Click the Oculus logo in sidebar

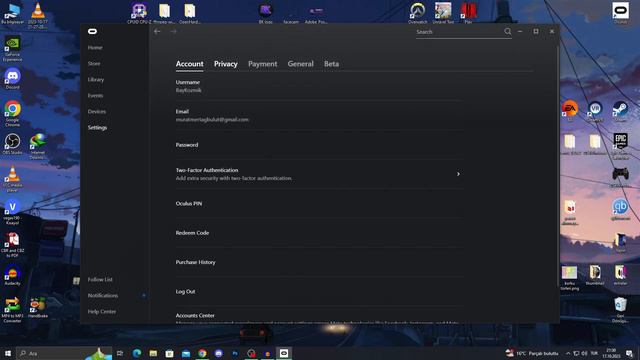93,31
